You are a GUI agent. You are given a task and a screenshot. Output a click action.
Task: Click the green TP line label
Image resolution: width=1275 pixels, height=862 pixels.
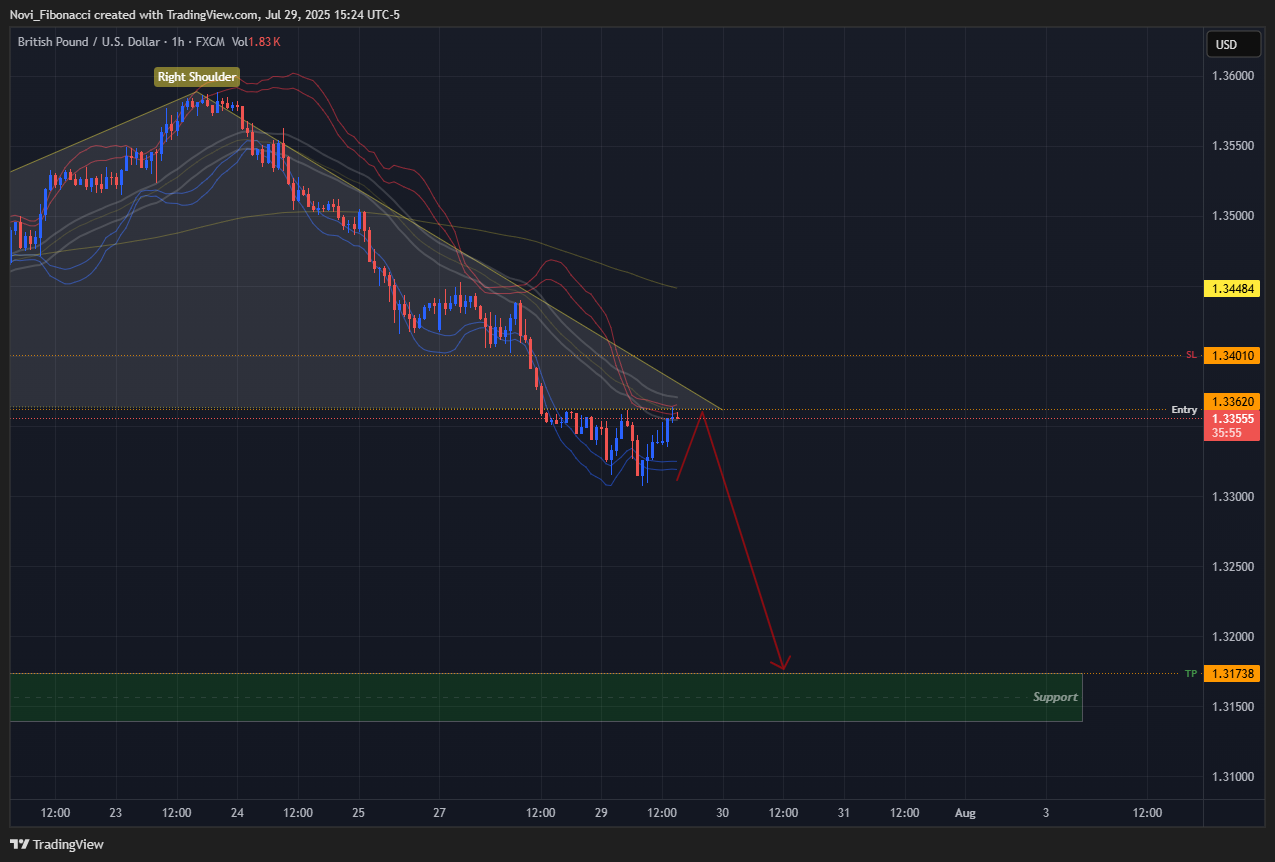[x=1191, y=674]
